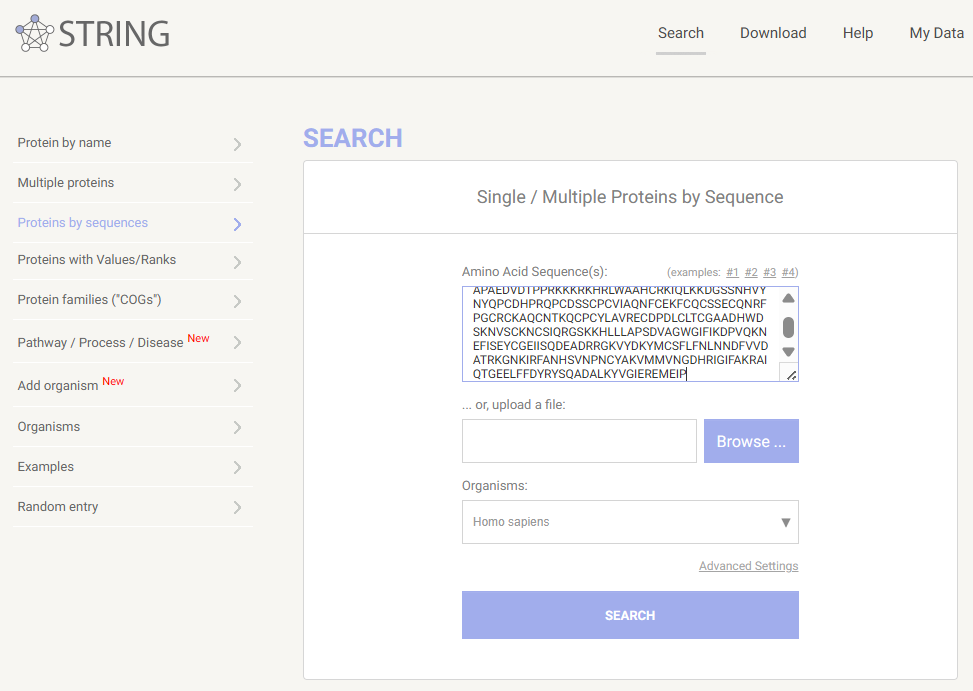Load example sequence #4
Image resolution: width=973 pixels, height=691 pixels.
[x=788, y=272]
